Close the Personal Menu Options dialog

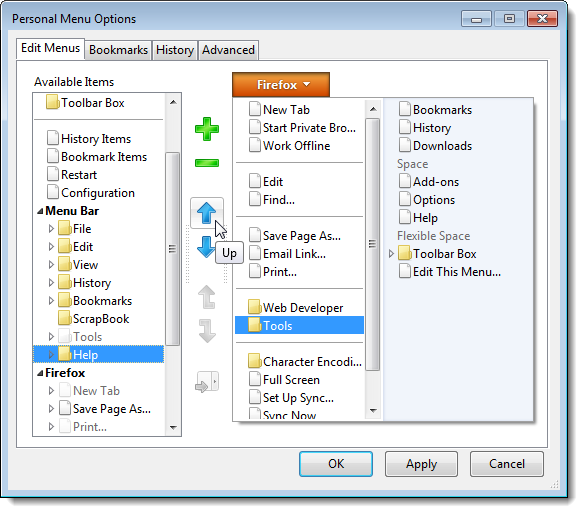[x=542, y=19]
